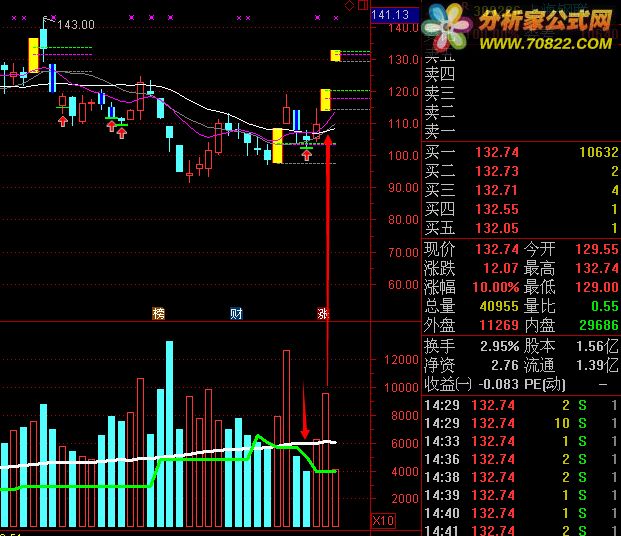Click the 2000 volume axis label
Viewport: 621px width, 536px height.
click(x=405, y=498)
